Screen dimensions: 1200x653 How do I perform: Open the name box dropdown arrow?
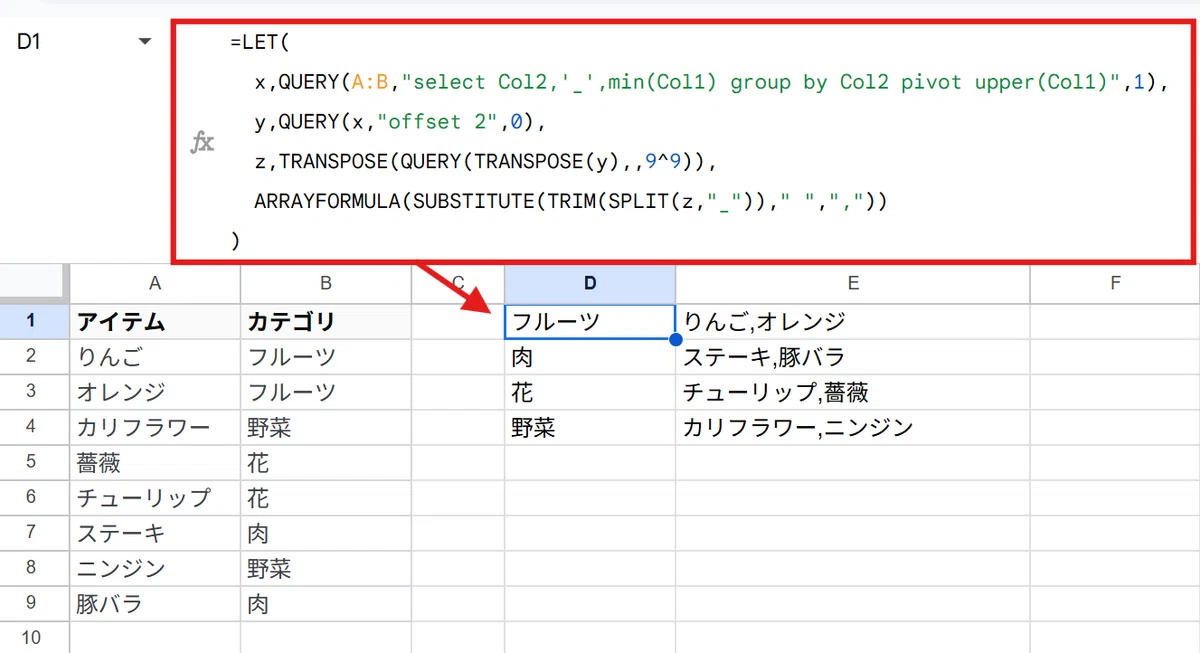(x=146, y=42)
